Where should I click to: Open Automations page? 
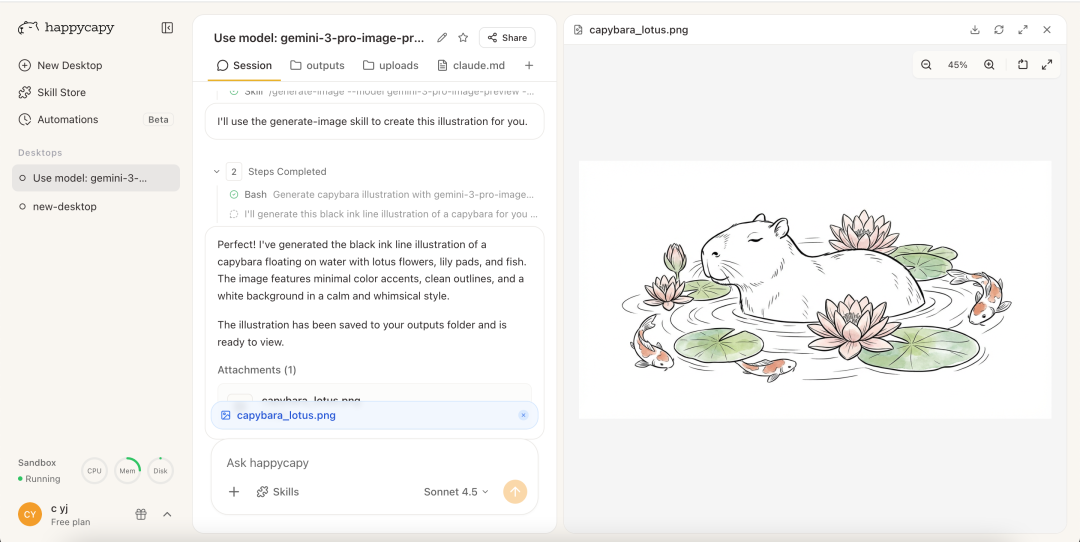(59, 119)
